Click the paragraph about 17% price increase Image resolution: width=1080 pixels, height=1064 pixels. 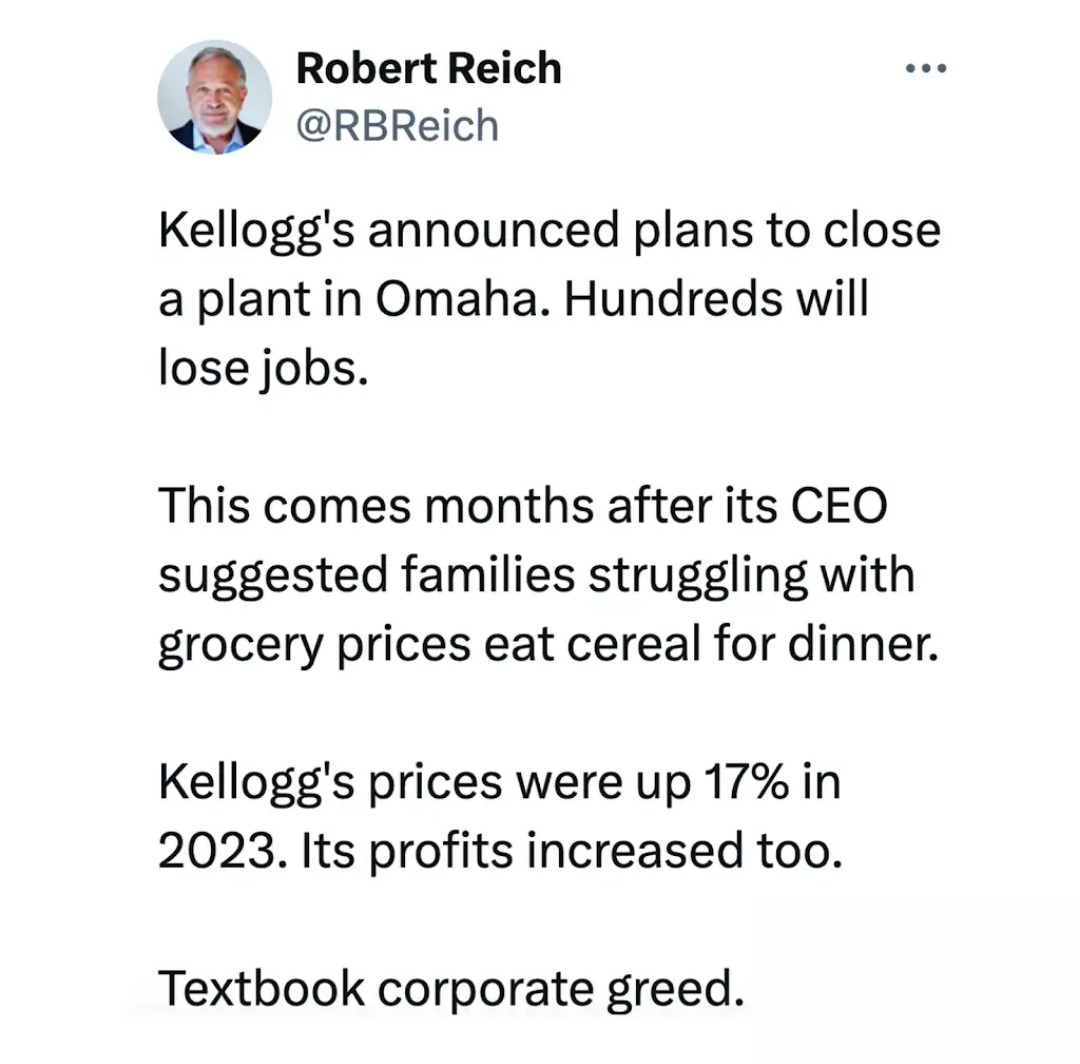coord(500,816)
